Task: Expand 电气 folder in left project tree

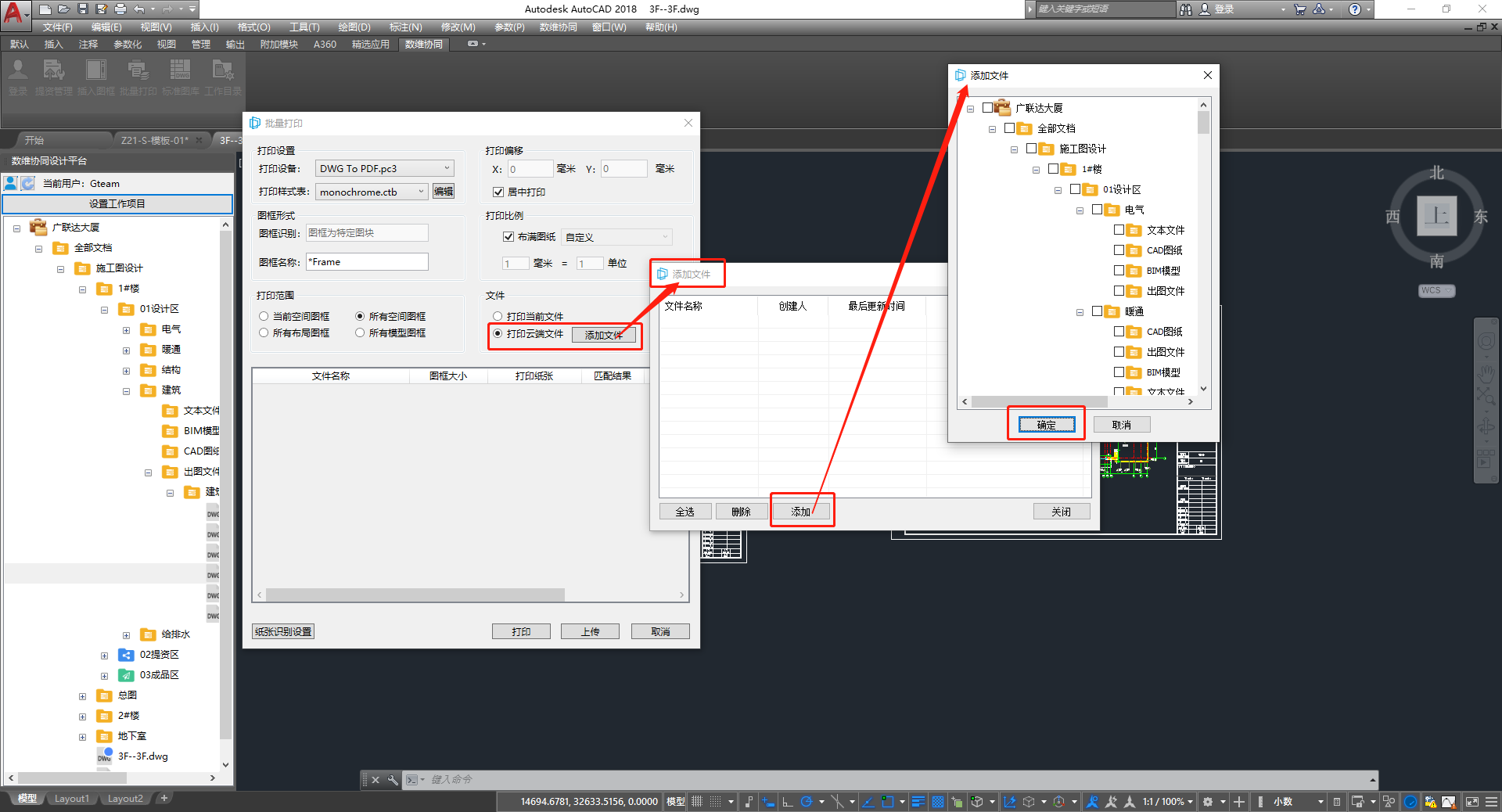Action: point(126,329)
